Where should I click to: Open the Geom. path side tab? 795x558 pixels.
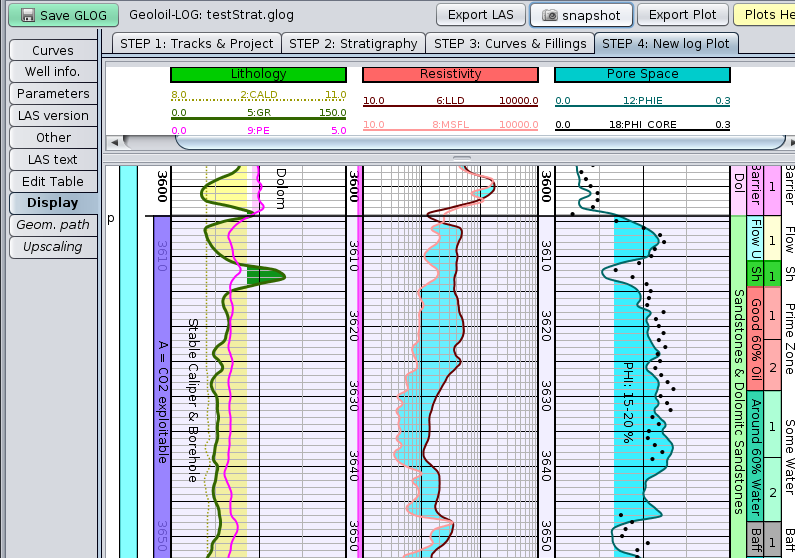pos(53,225)
